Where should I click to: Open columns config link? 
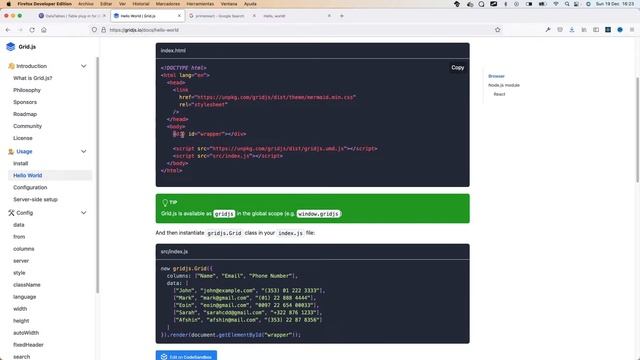[x=24, y=249]
